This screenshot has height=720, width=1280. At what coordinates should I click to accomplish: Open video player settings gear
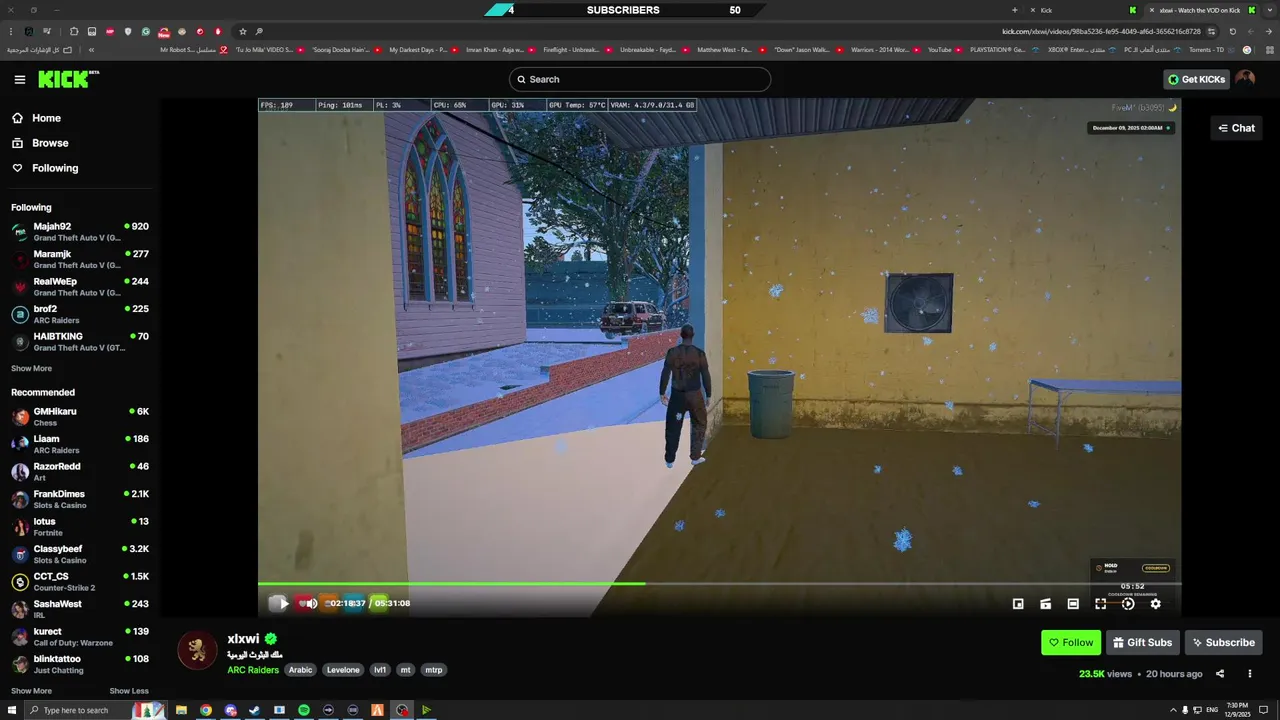pos(1156,604)
